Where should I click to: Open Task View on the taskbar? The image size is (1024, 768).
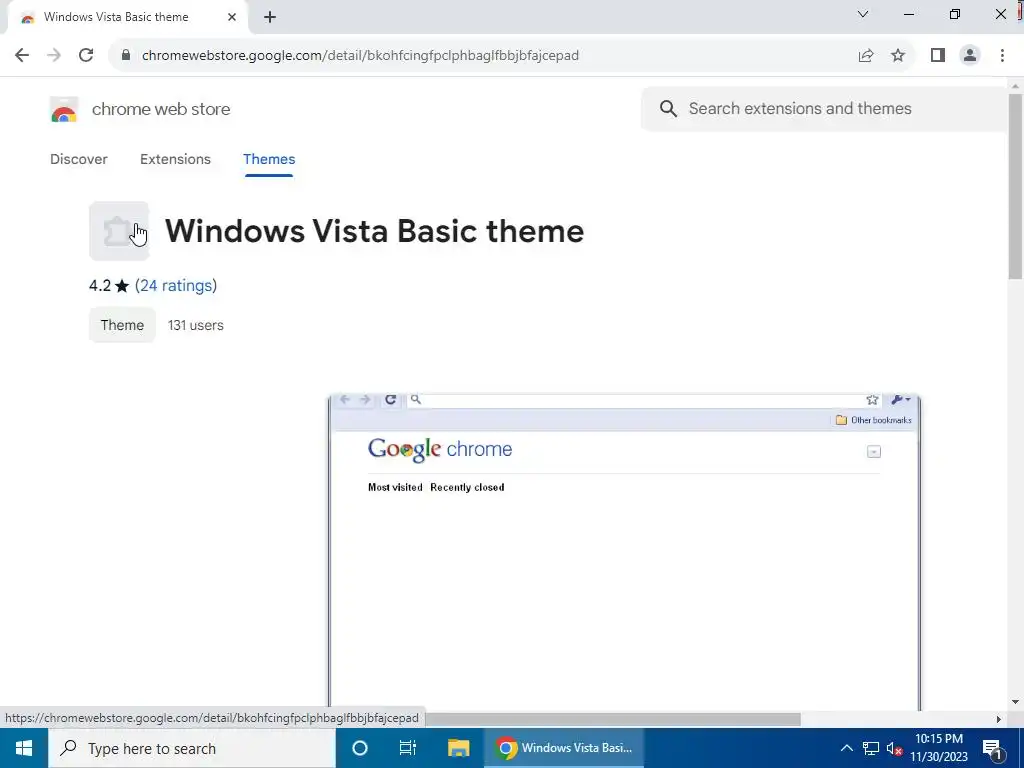coord(408,748)
